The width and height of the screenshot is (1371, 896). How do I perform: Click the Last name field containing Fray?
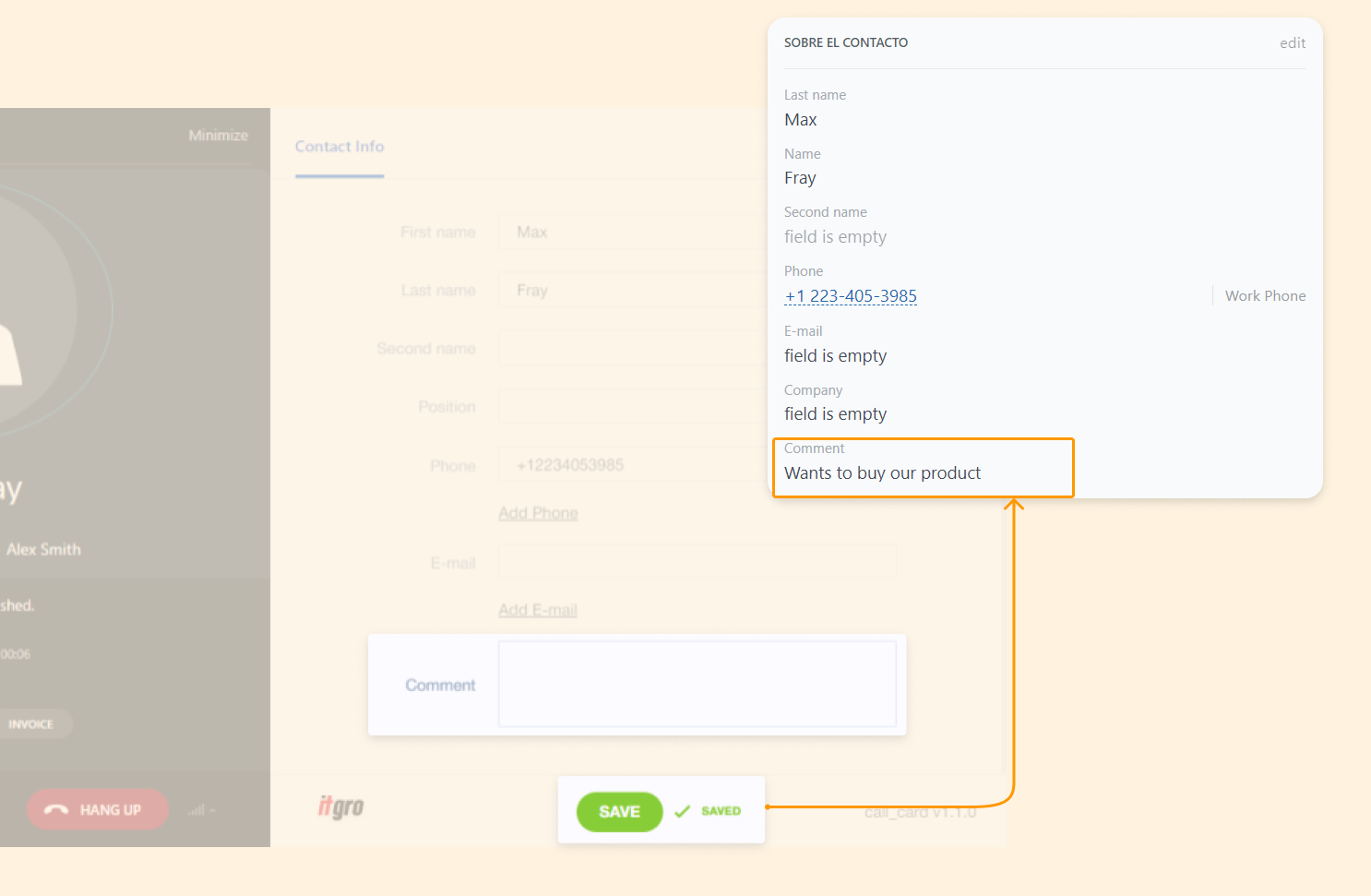coord(637,291)
